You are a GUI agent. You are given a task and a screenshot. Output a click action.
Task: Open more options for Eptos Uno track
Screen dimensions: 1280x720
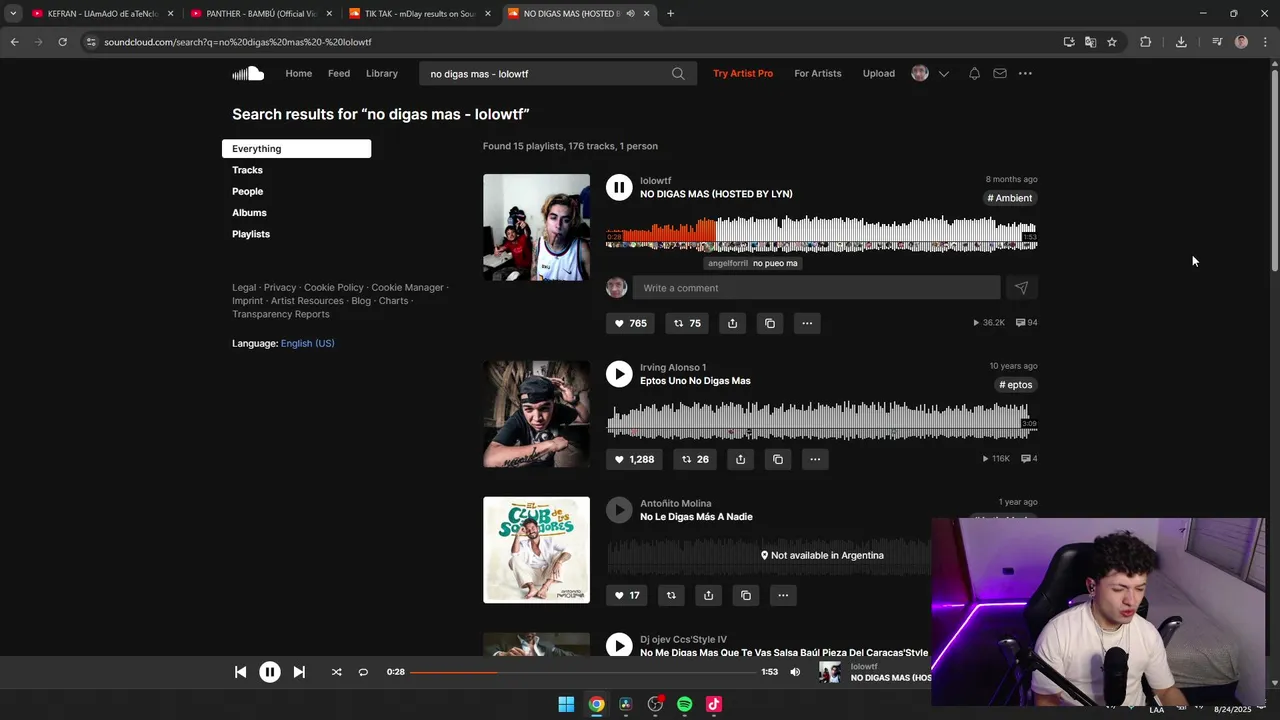click(x=815, y=459)
